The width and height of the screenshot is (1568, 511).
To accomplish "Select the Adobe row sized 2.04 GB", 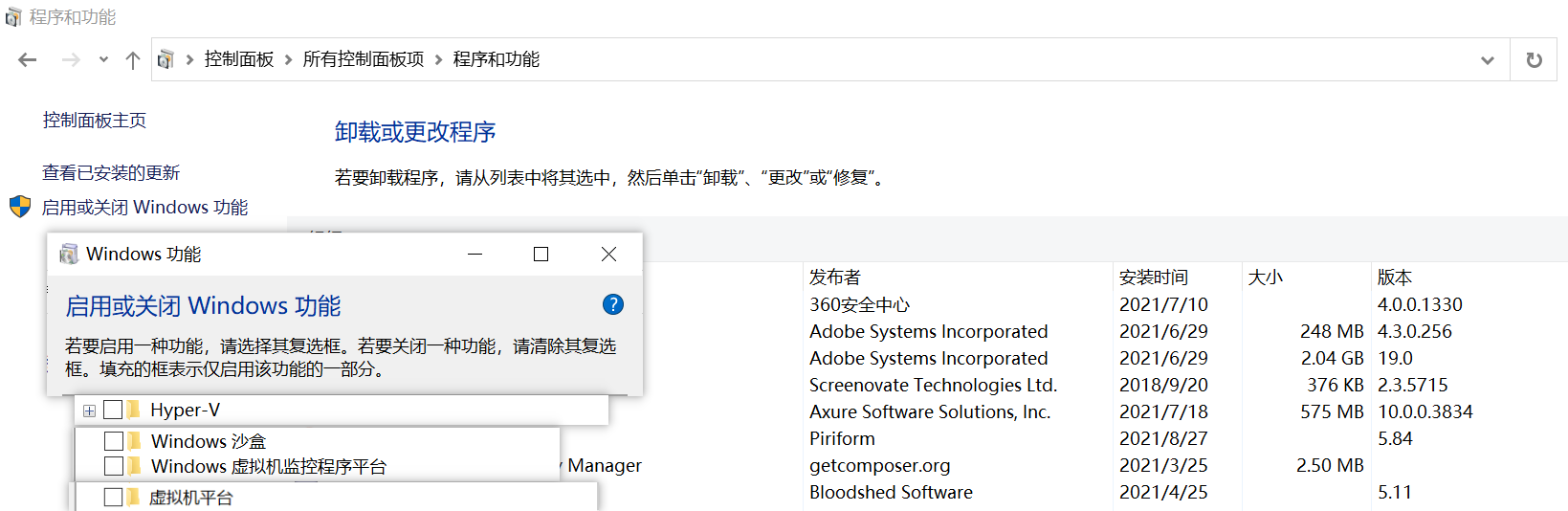I will point(928,359).
